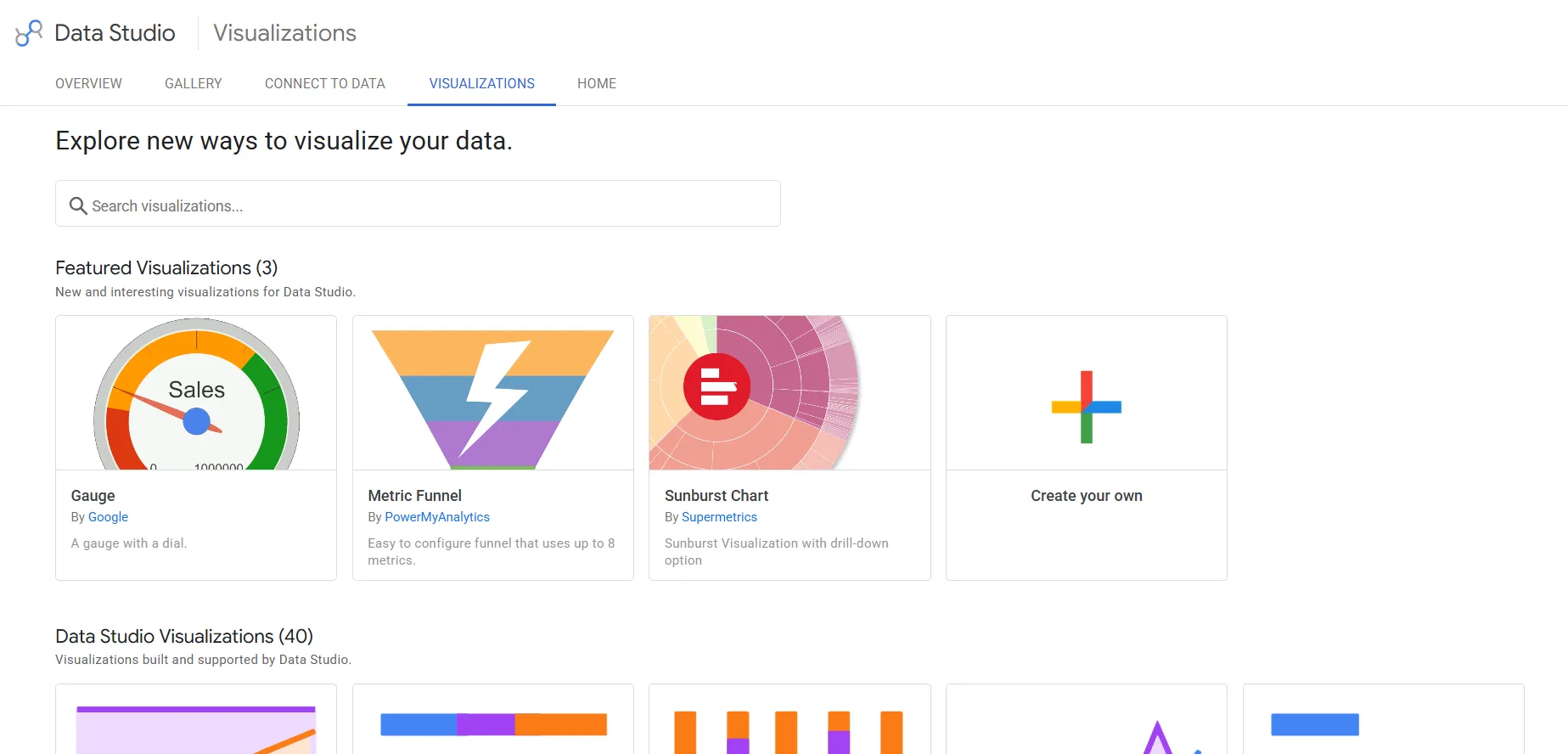This screenshot has height=754, width=1568.
Task: Follow the Supermetrics author link
Action: [719, 517]
